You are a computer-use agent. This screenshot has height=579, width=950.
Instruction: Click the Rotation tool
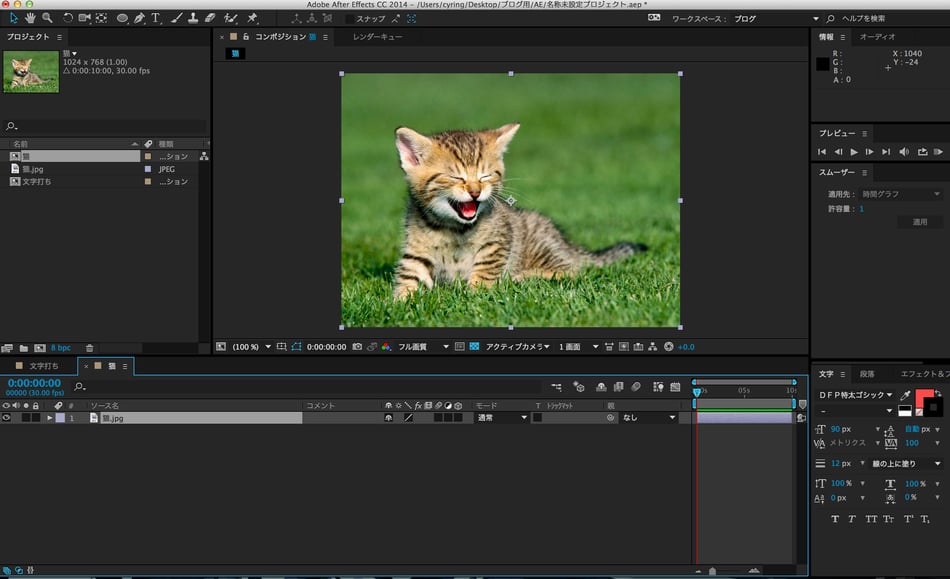(x=68, y=18)
